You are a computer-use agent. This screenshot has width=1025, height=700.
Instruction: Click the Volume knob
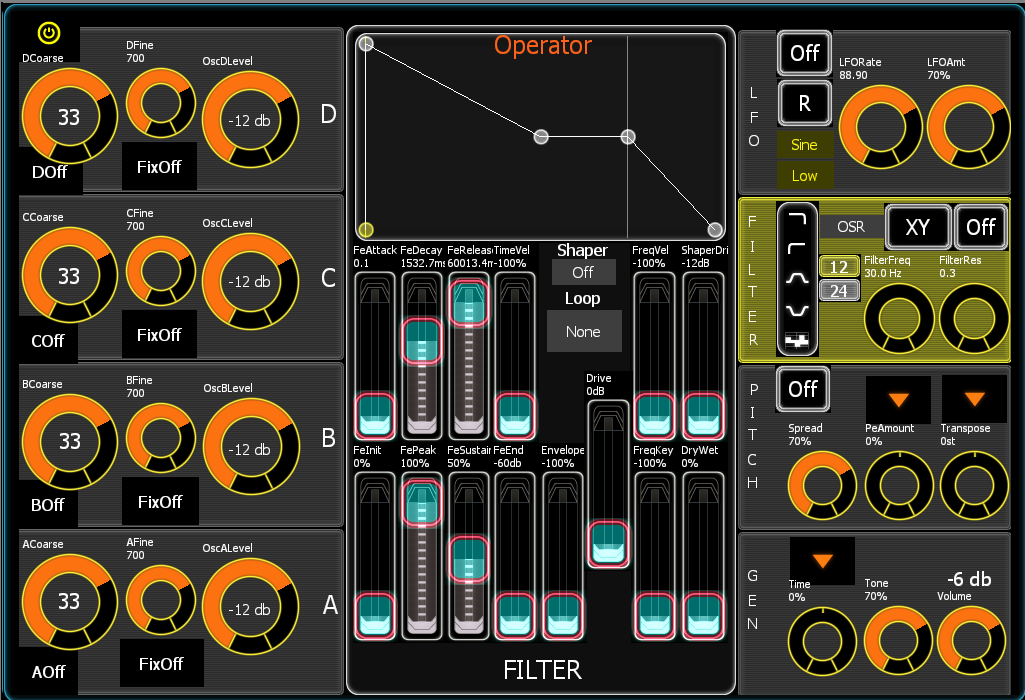[973, 641]
